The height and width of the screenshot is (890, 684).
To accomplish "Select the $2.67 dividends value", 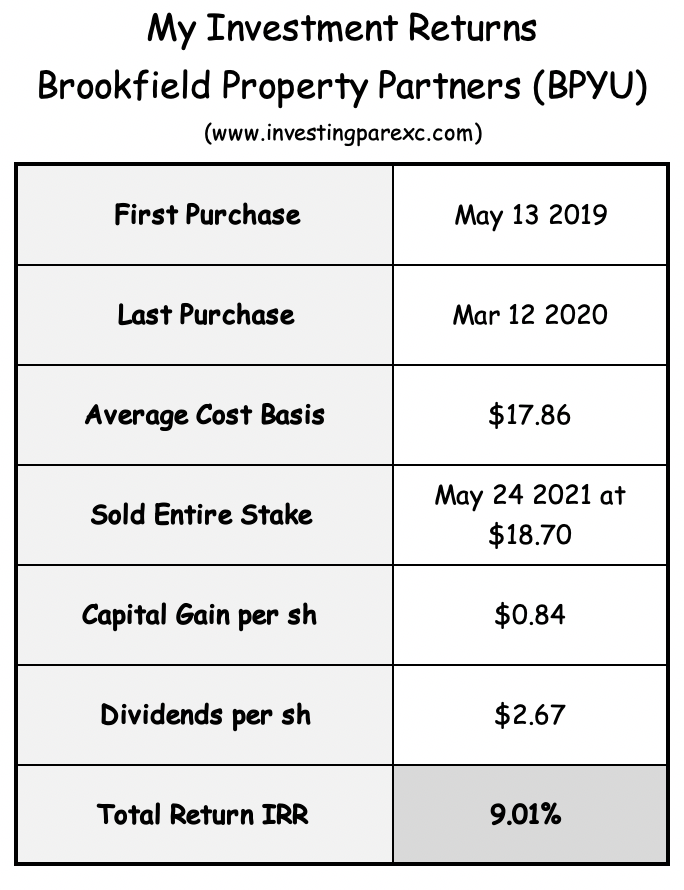I will [530, 715].
